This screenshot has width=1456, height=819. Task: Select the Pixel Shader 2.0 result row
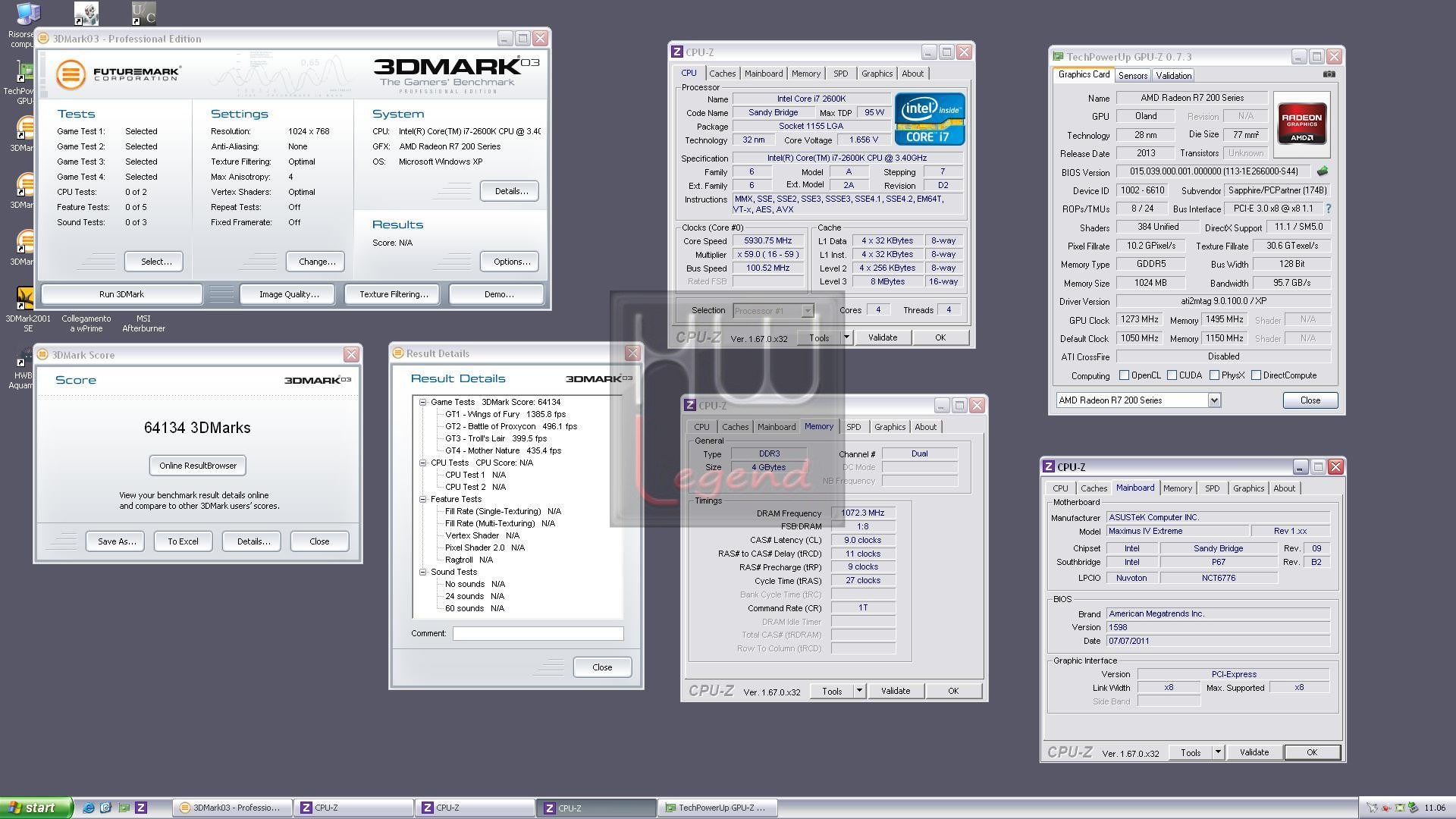click(x=485, y=548)
